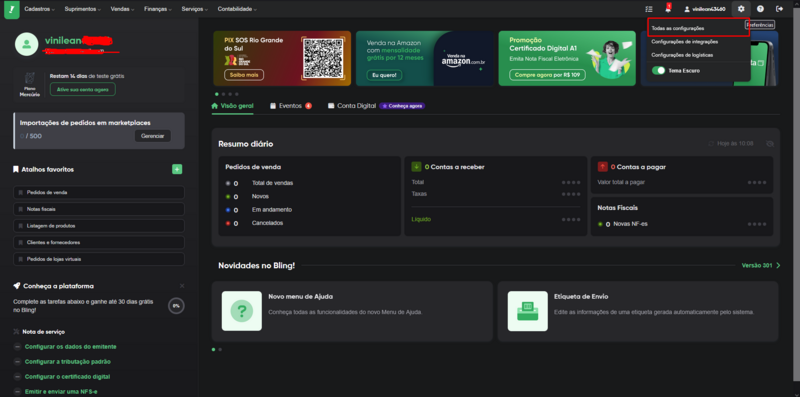
Task: Open Configurar o certificado digital link
Action: pyautogui.click(x=67, y=377)
